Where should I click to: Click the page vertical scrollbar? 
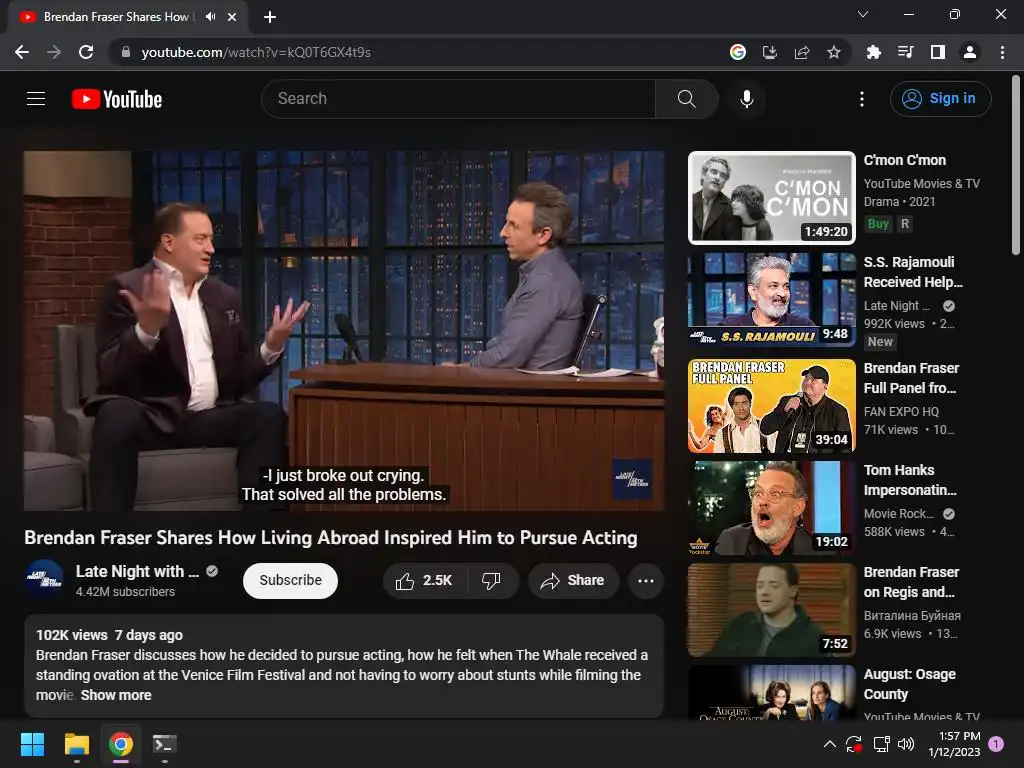pos(1016,165)
